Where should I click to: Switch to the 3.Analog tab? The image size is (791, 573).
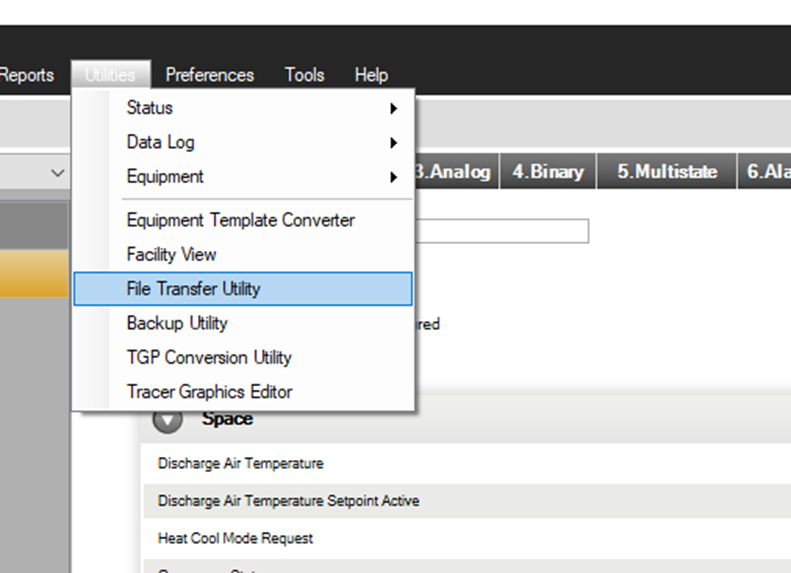457,171
